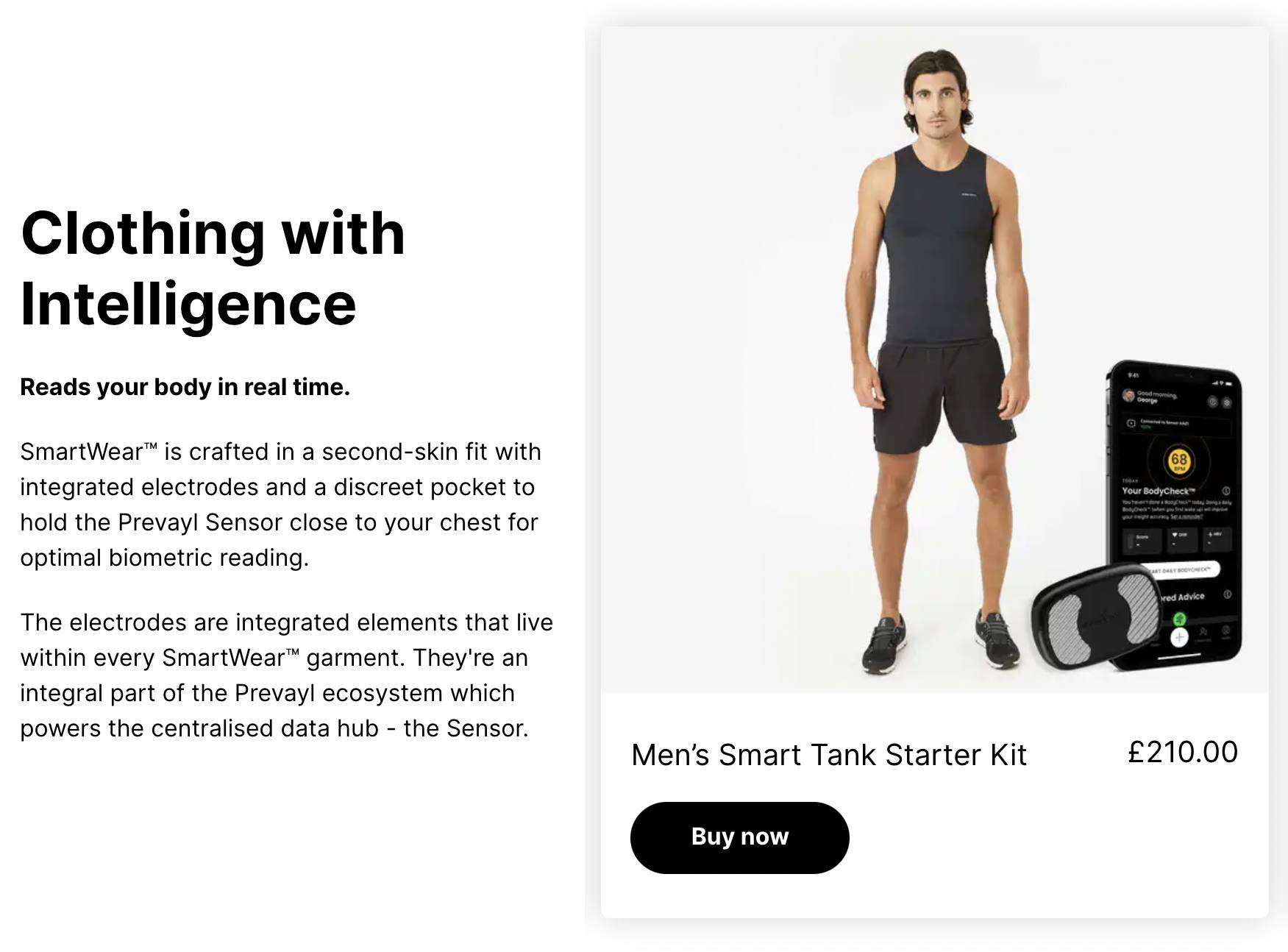The height and width of the screenshot is (952, 1288).
Task: Tap George's profile avatar on phone
Action: tap(1128, 395)
